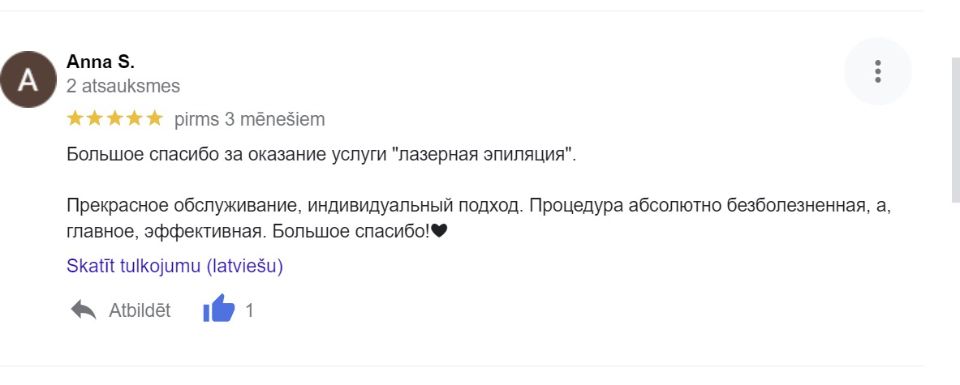Click the second gold star of the rating

pos(94,118)
